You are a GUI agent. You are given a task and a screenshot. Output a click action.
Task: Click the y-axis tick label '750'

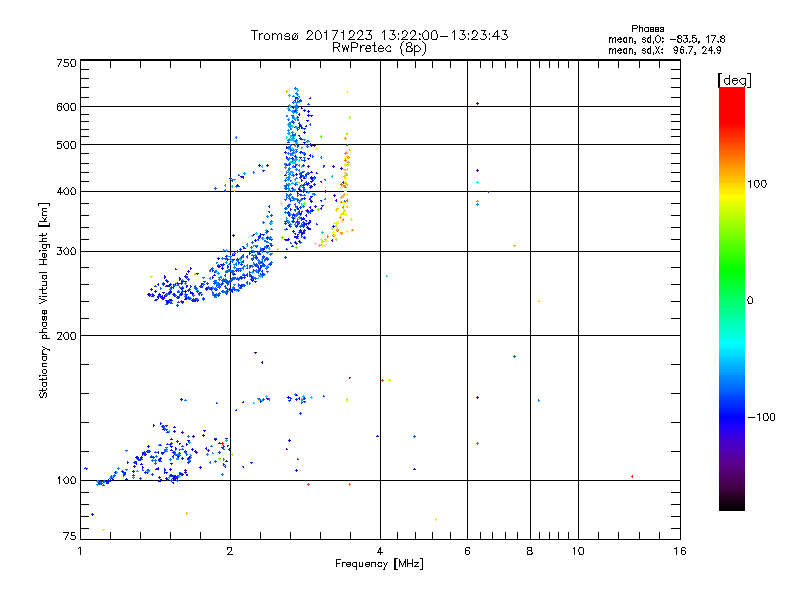click(x=66, y=63)
